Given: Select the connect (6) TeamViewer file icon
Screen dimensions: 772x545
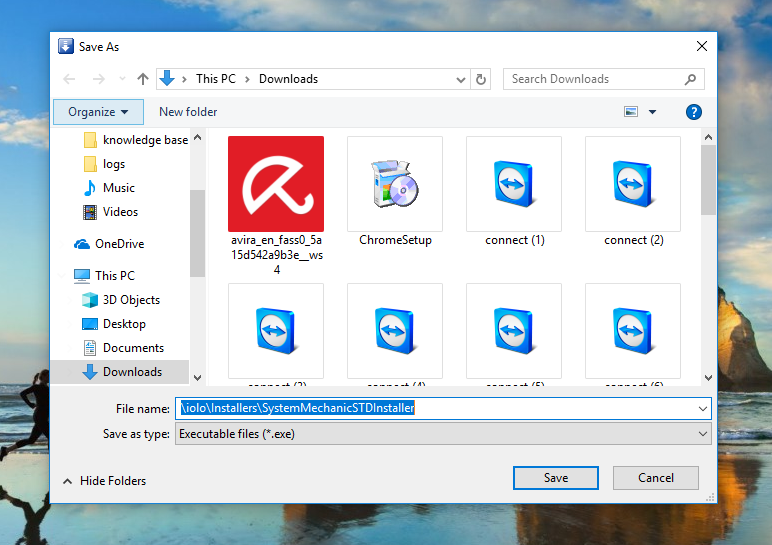Looking at the screenshot, I should (633, 331).
